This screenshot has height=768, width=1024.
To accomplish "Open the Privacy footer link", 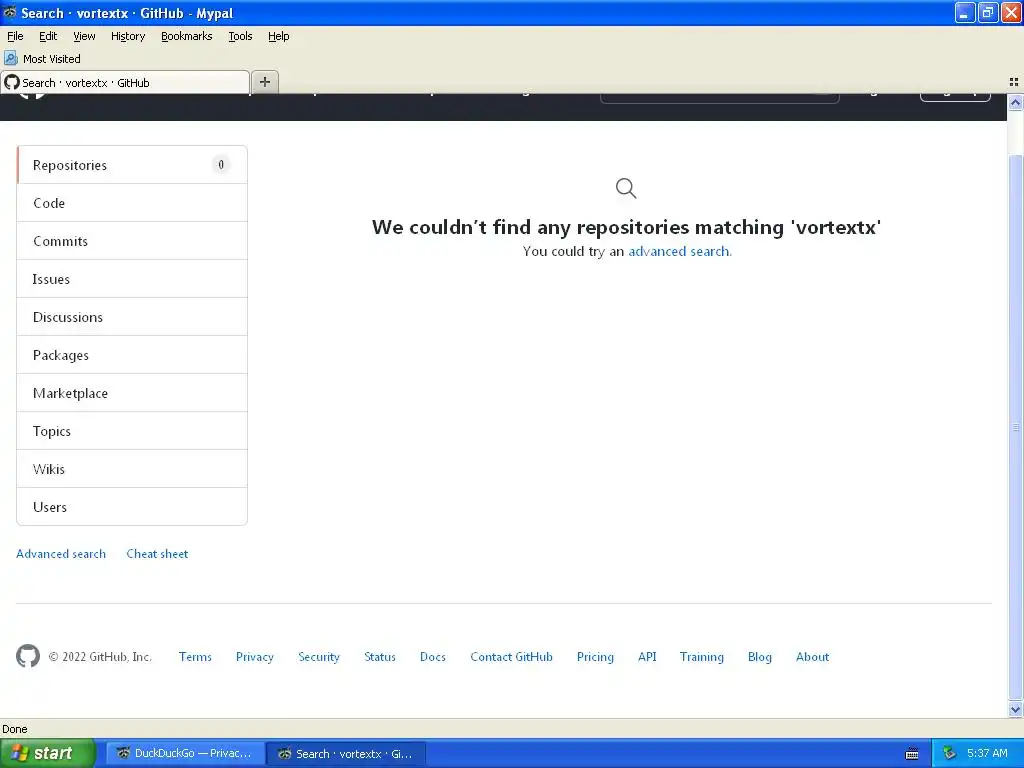I will pyautogui.click(x=255, y=657).
